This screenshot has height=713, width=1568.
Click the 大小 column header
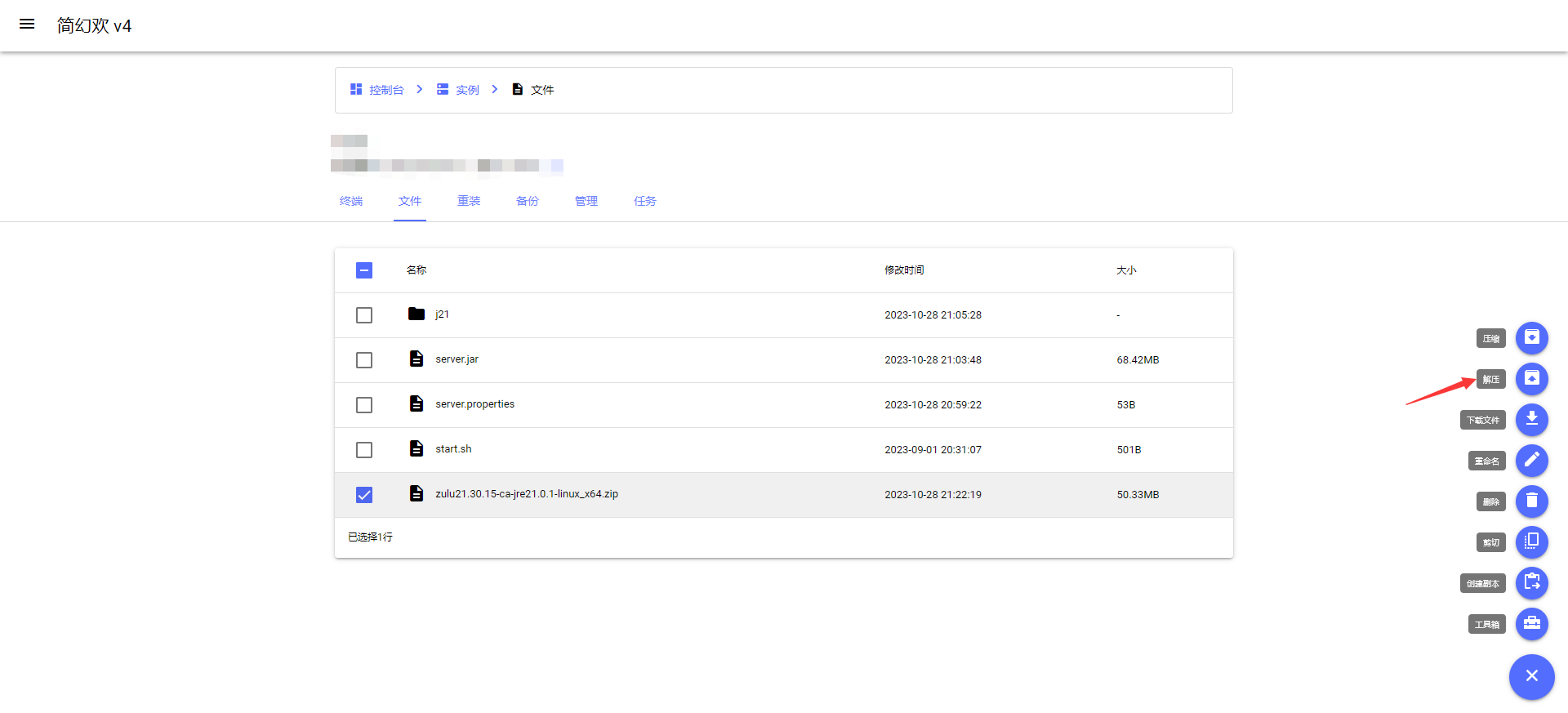1126,270
